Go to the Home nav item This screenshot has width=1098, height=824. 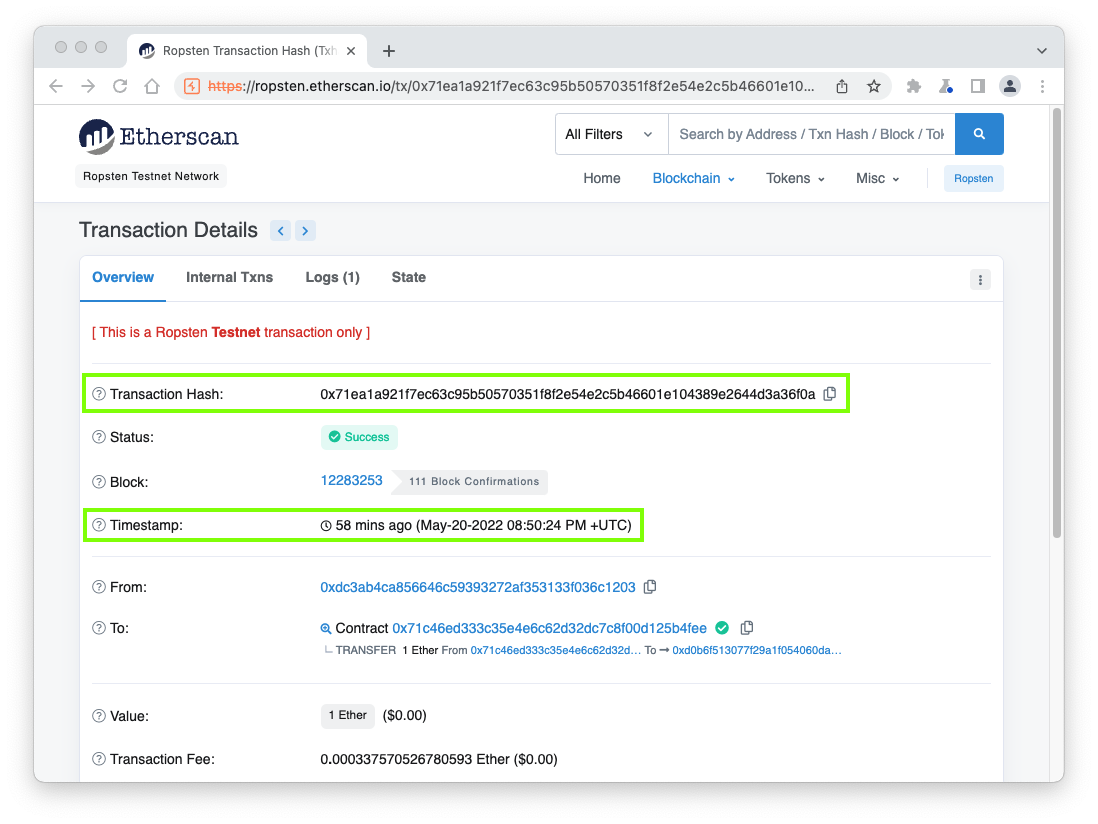[602, 179]
